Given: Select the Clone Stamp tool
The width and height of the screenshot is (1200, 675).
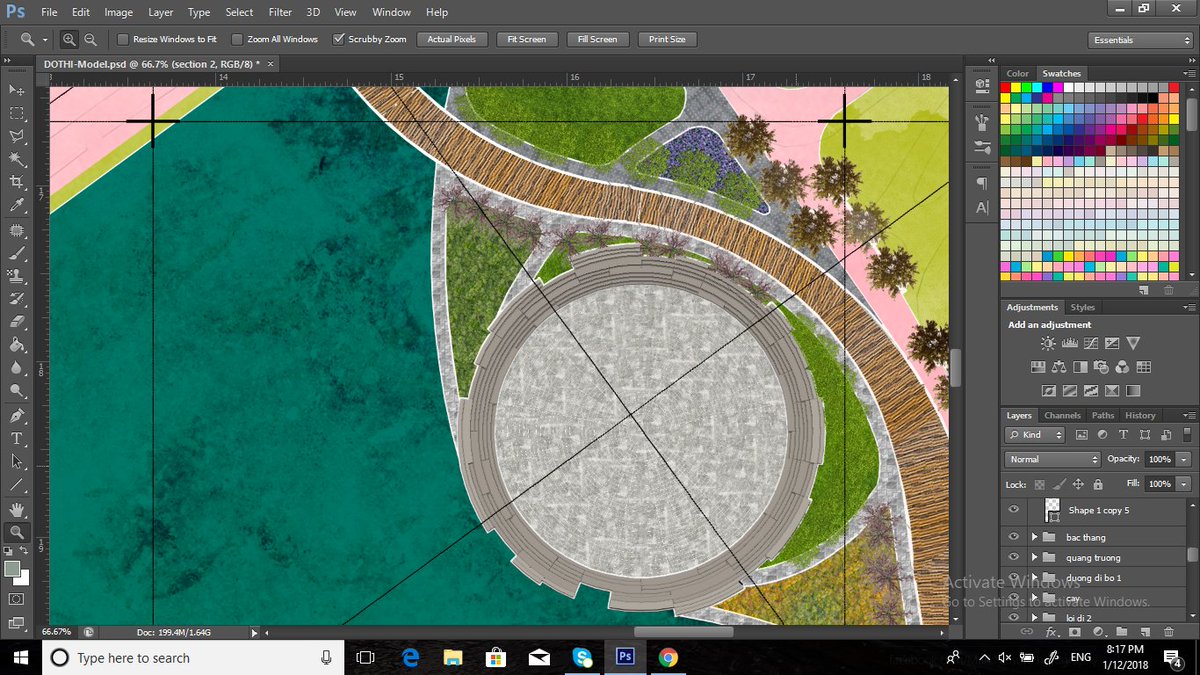Looking at the screenshot, I should [x=17, y=276].
